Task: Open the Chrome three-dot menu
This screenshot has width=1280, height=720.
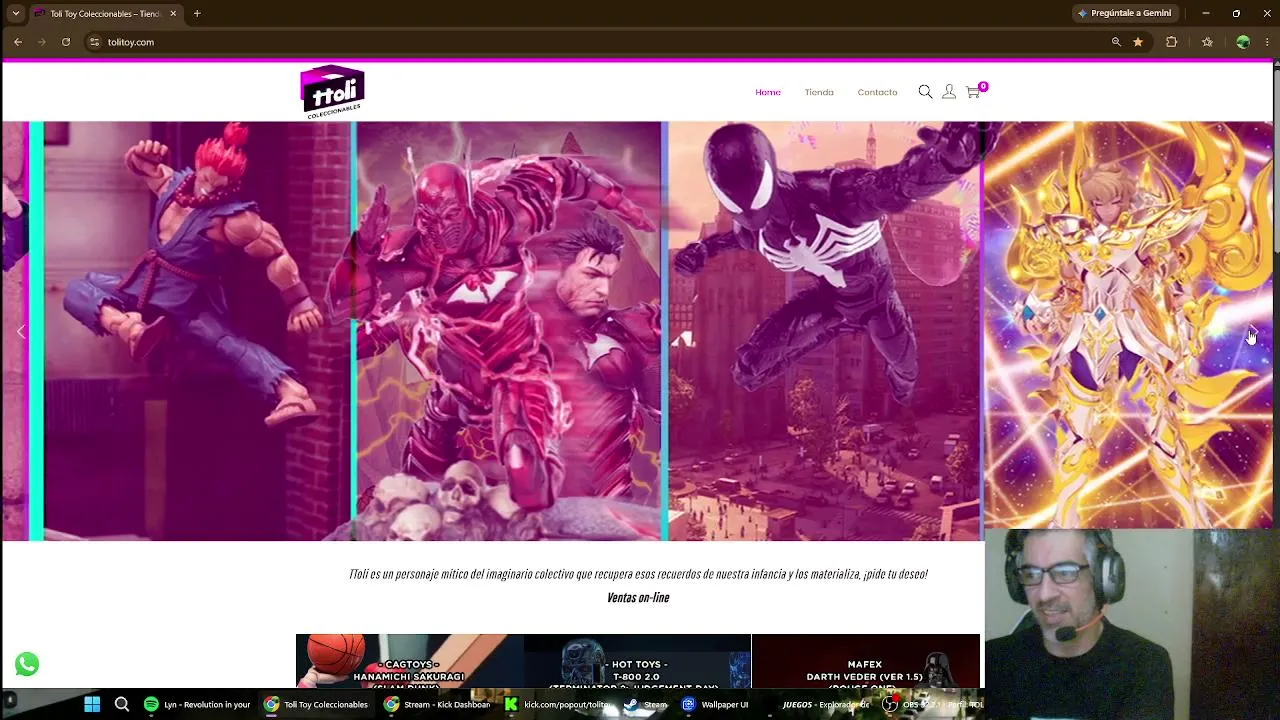Action: (x=1268, y=42)
